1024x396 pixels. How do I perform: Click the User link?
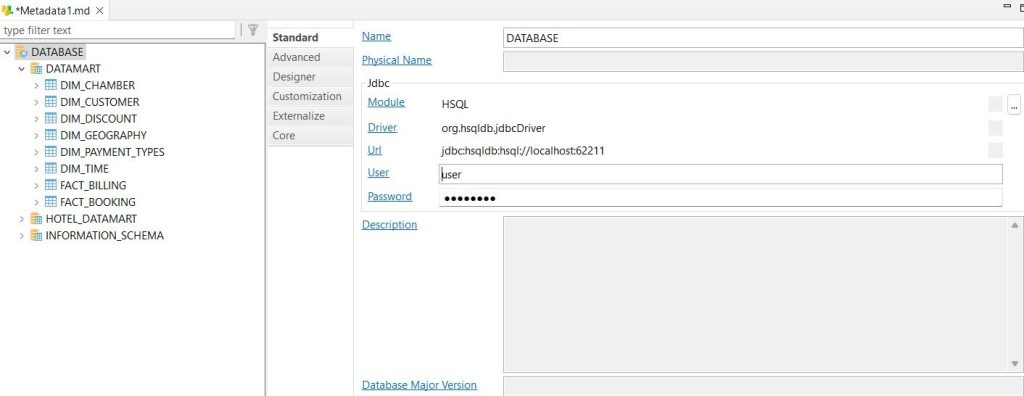[378, 173]
